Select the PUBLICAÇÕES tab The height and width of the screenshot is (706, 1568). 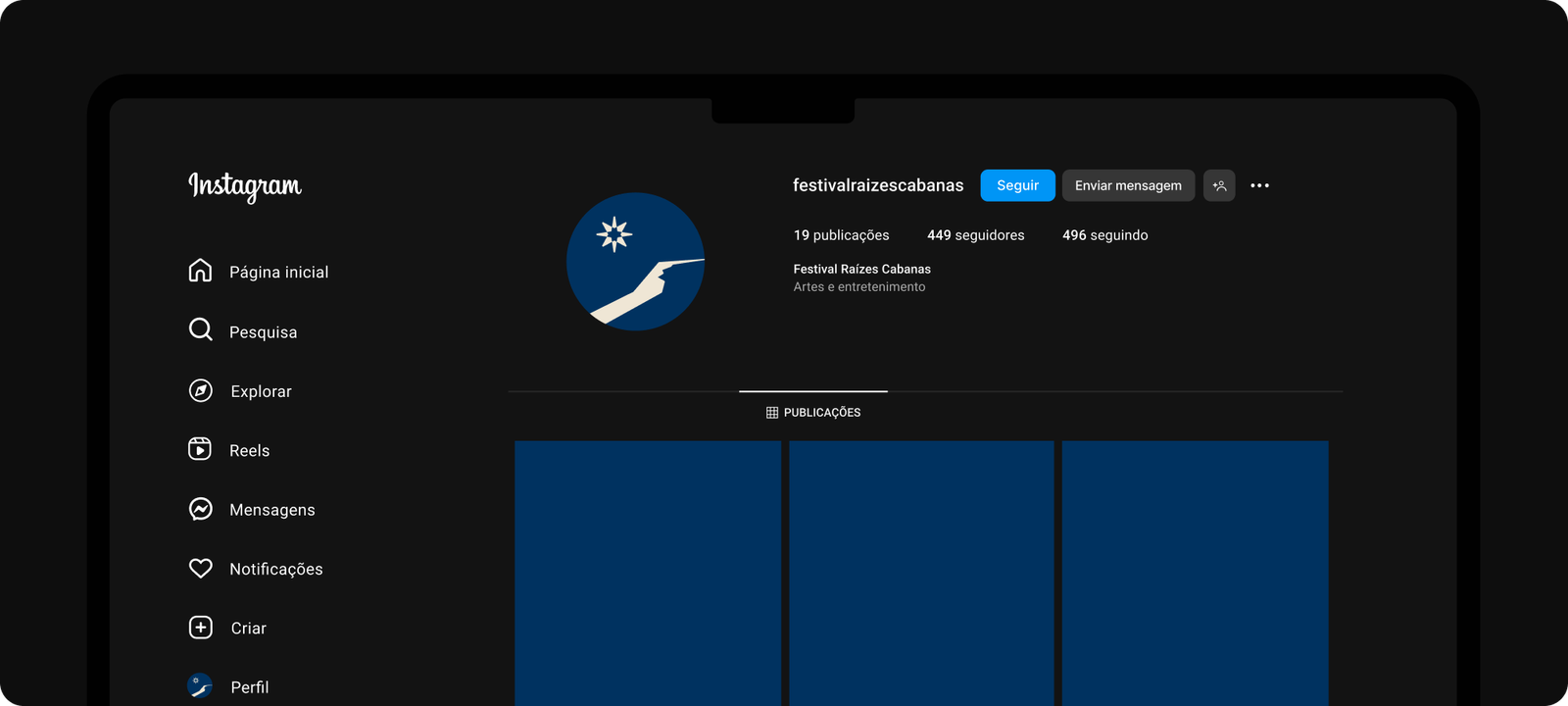(x=813, y=413)
